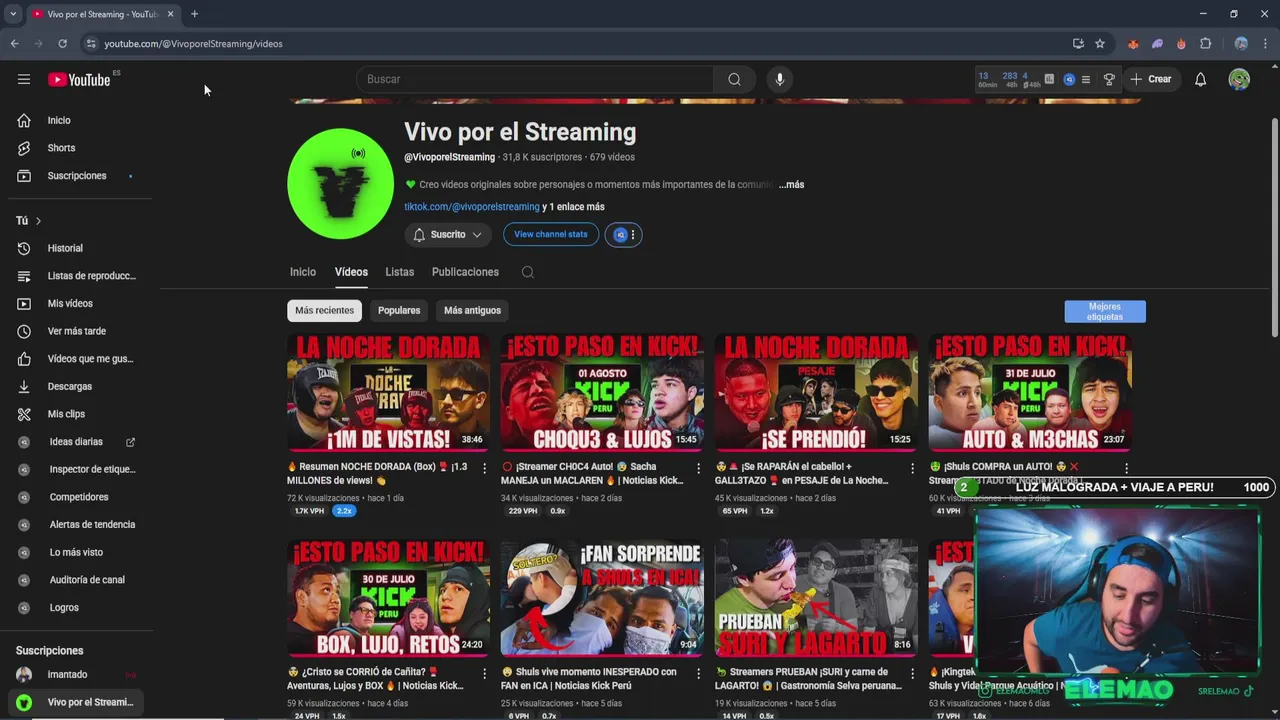Open YouTube notifications bell

click(x=1200, y=79)
